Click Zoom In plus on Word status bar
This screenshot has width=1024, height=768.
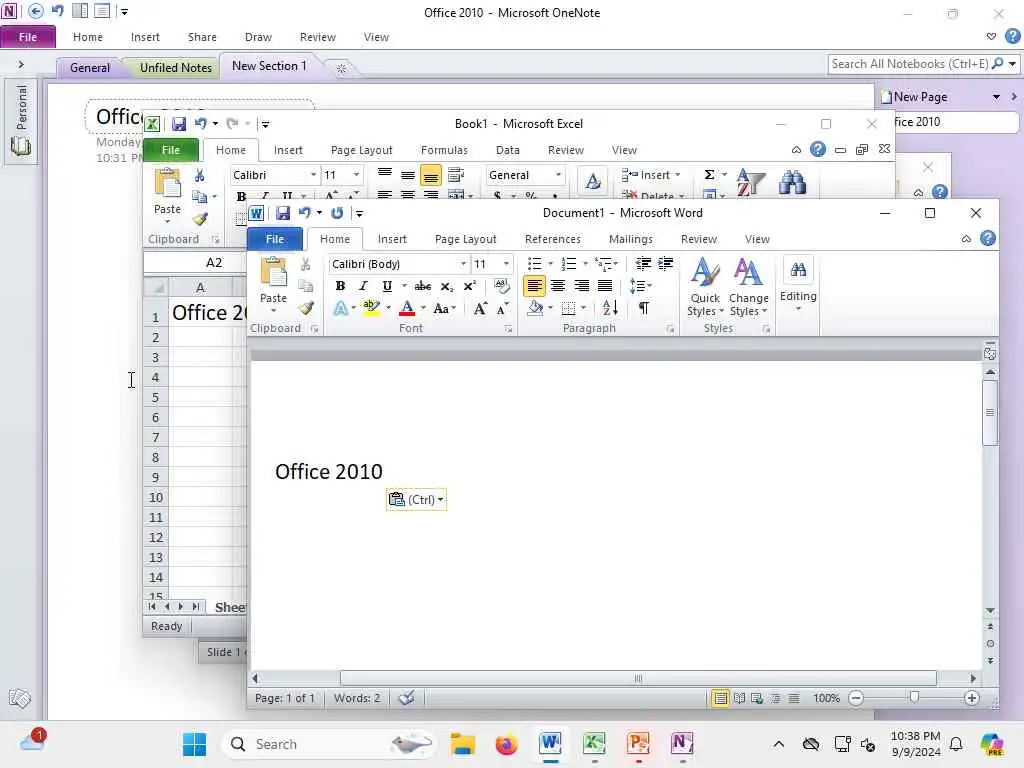click(x=972, y=698)
